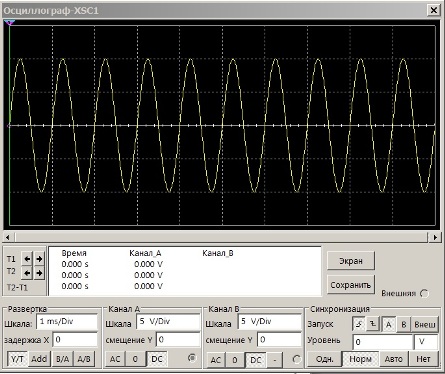Move cursor T2 right with arrow
Image resolution: width=445 pixels, height=374 pixels.
(39, 273)
